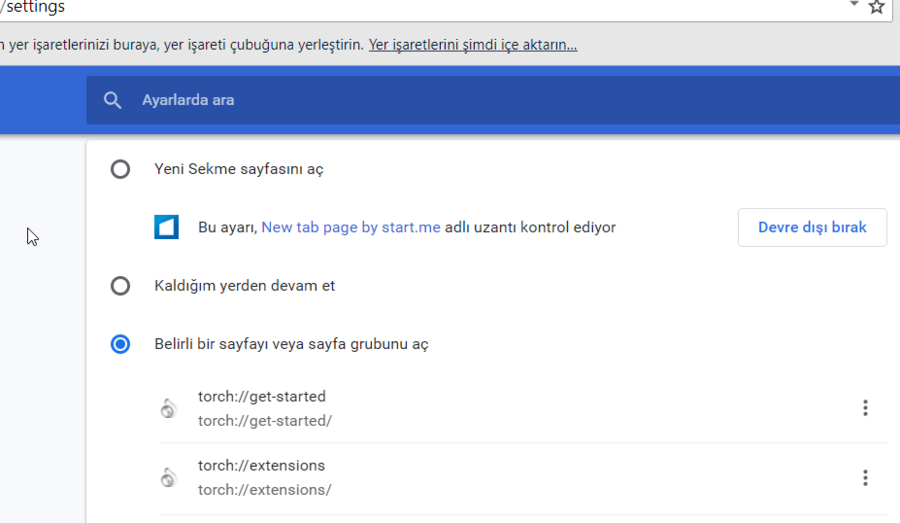900x523 pixels.
Task: Open more actions menu for torch://get-started
Action: [865, 408]
